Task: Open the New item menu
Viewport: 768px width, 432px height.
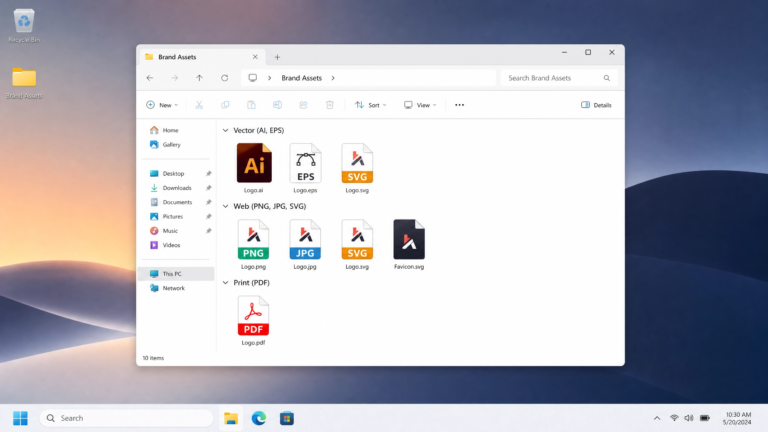Action: point(162,105)
